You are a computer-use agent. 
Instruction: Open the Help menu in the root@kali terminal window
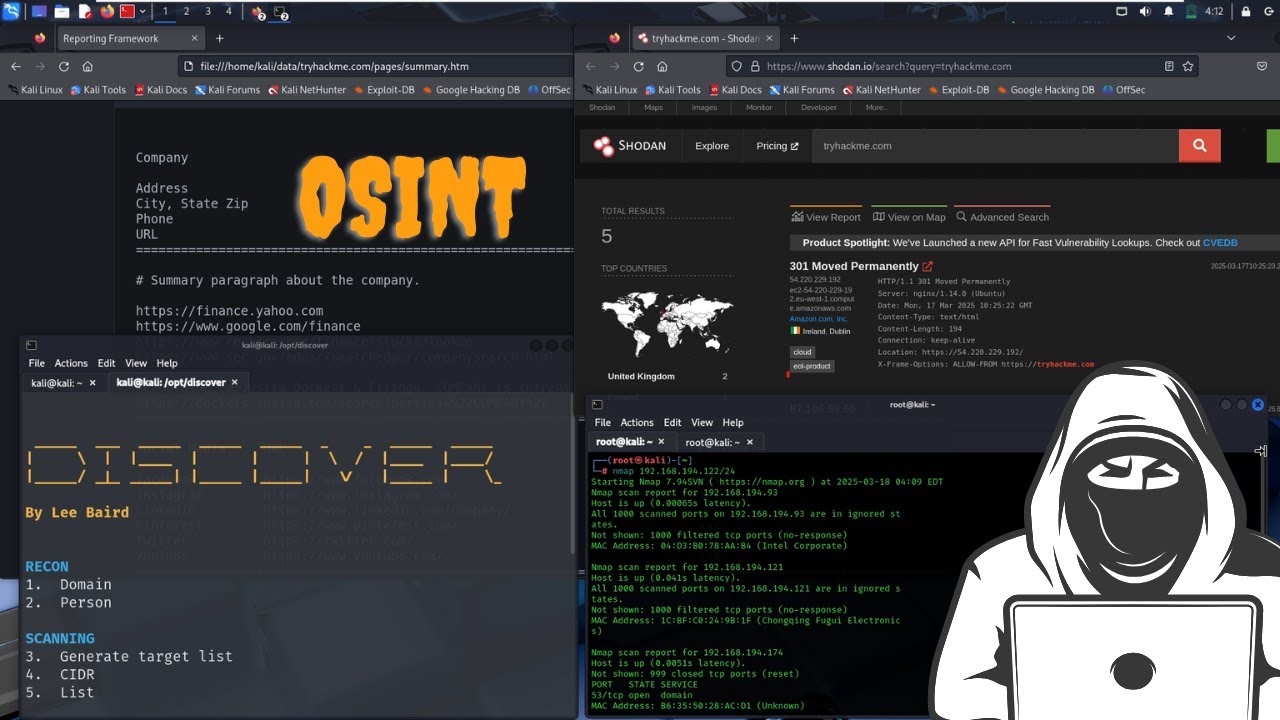[x=733, y=422]
